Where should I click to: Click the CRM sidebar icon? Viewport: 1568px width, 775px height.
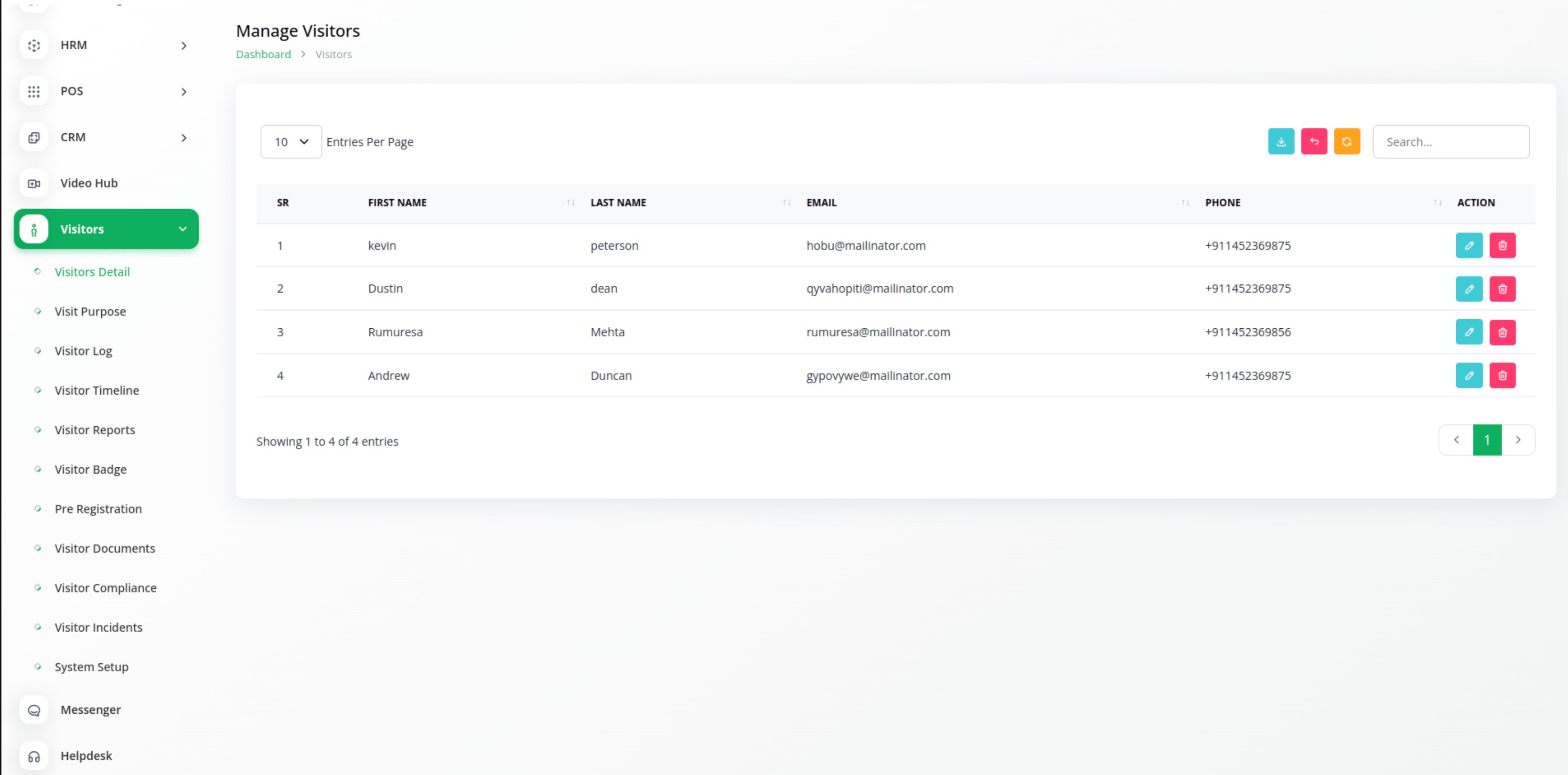click(x=34, y=138)
